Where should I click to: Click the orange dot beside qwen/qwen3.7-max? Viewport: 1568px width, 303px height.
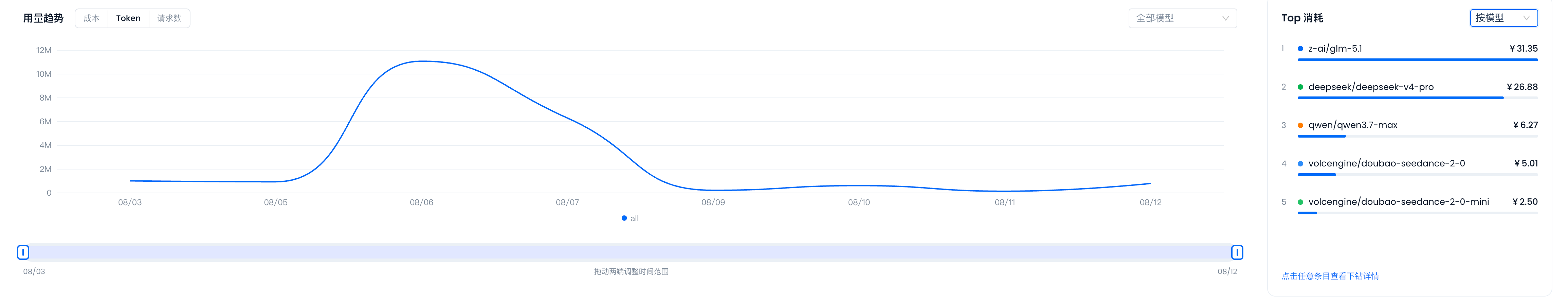[1300, 125]
